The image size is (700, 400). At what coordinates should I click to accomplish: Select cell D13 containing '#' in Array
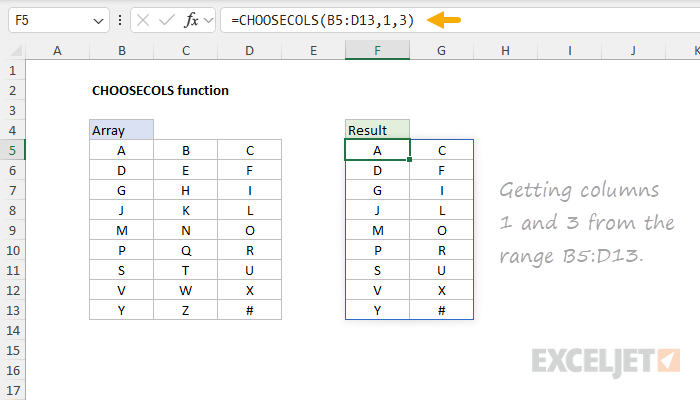point(250,310)
